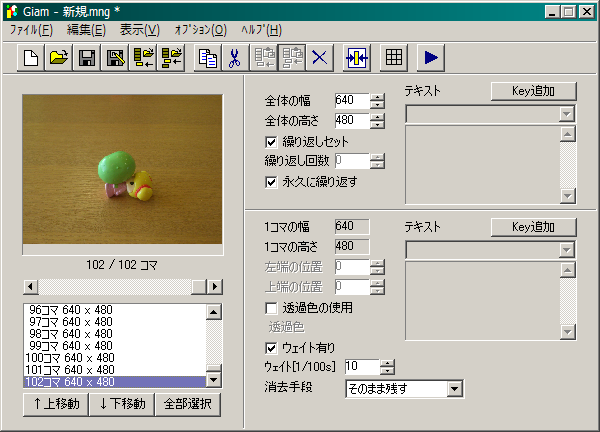The image size is (600, 432).
Task: Open the 編集(E) menu
Action: coord(86,30)
